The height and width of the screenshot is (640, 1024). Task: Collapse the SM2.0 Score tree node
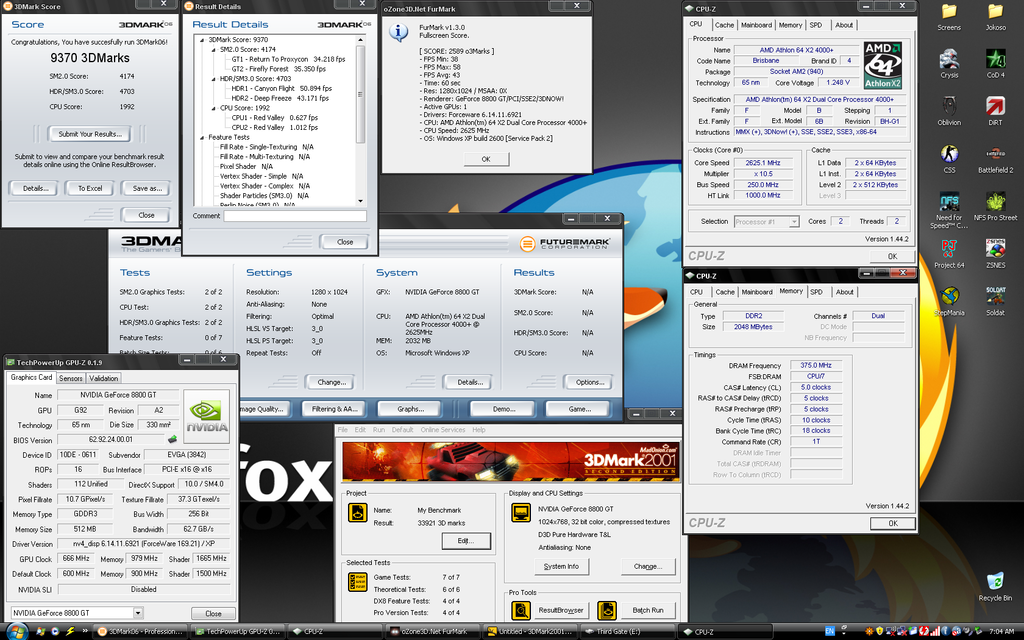click(214, 50)
